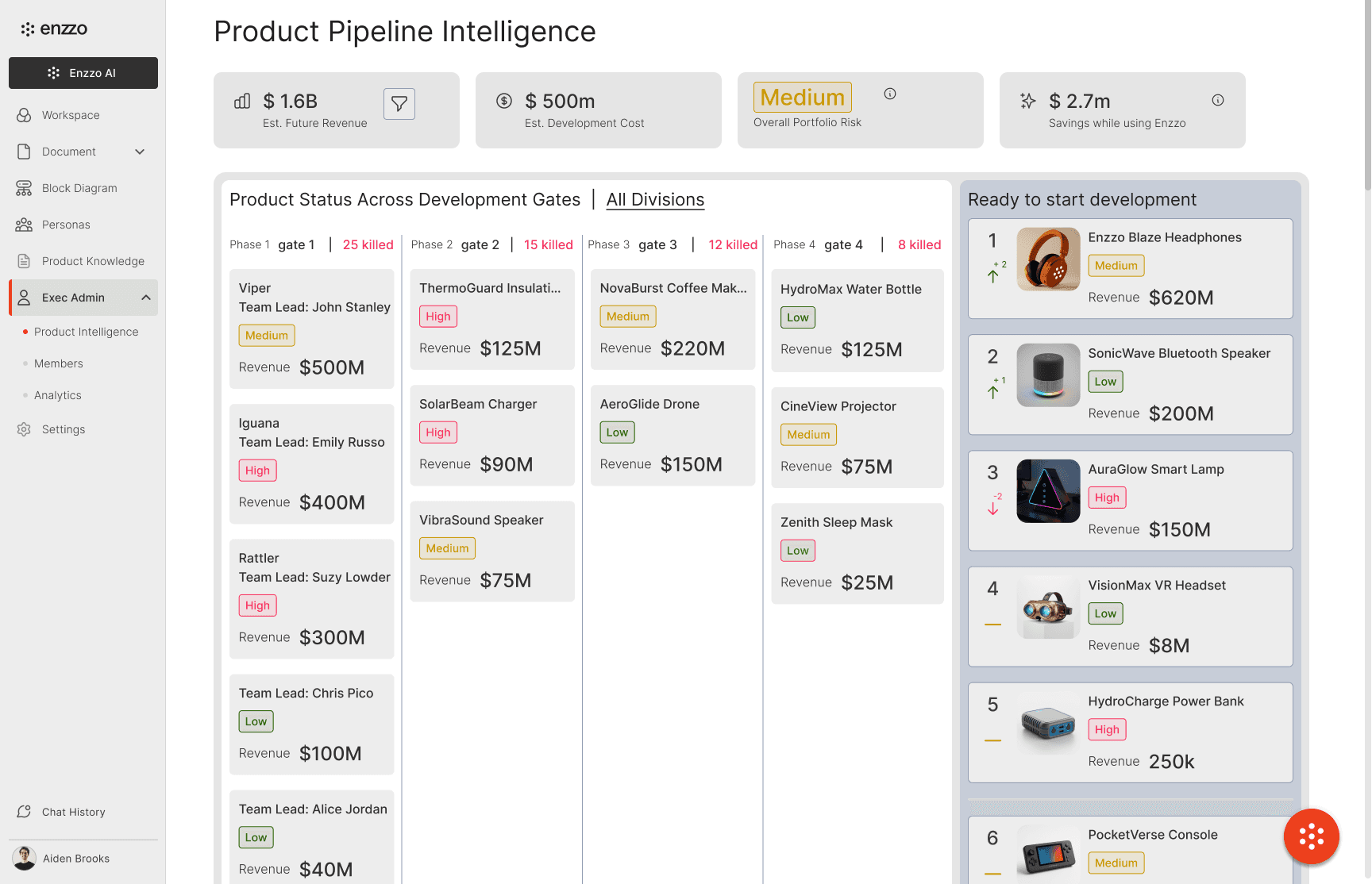Click the Enzzo AI button
Image resolution: width=1372 pixels, height=884 pixels.
(83, 73)
